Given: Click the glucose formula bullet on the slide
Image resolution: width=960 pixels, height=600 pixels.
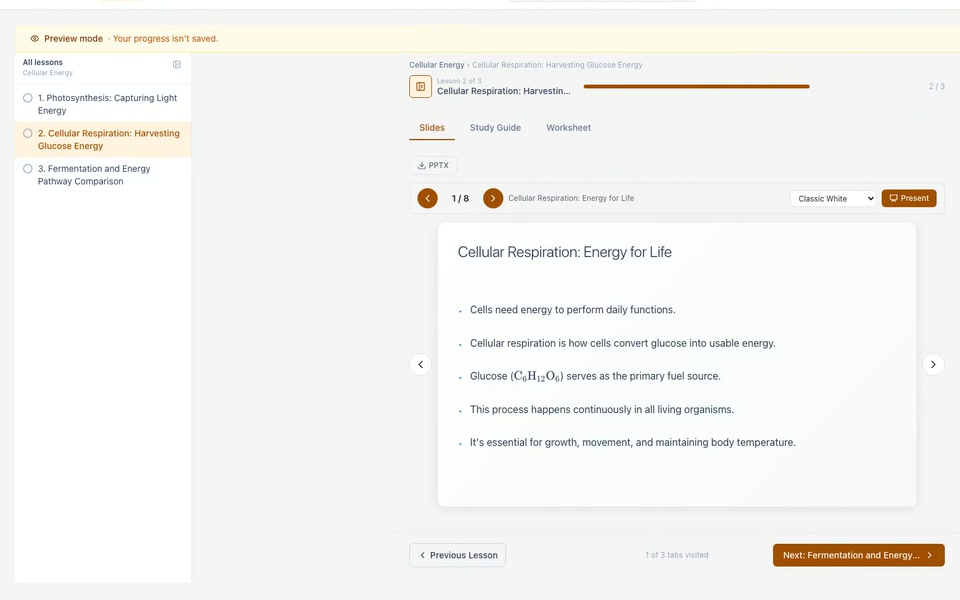Looking at the screenshot, I should 595,377.
